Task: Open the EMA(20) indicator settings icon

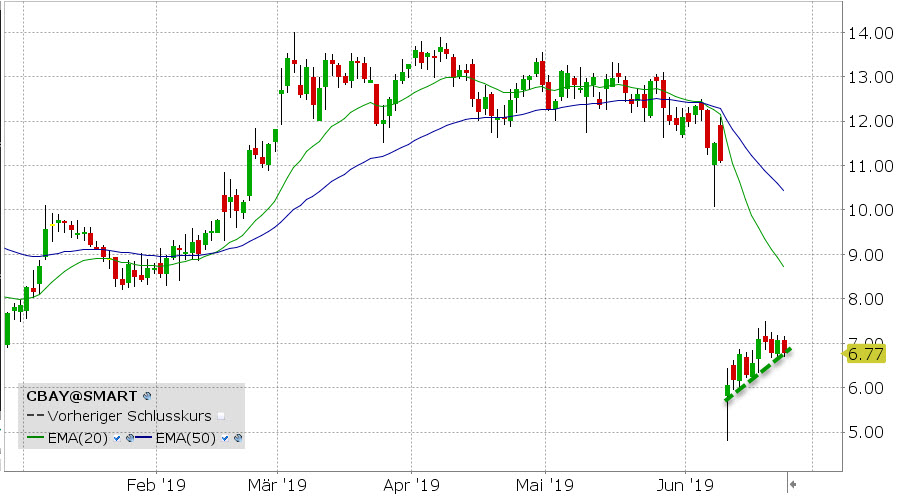Action: (130, 438)
